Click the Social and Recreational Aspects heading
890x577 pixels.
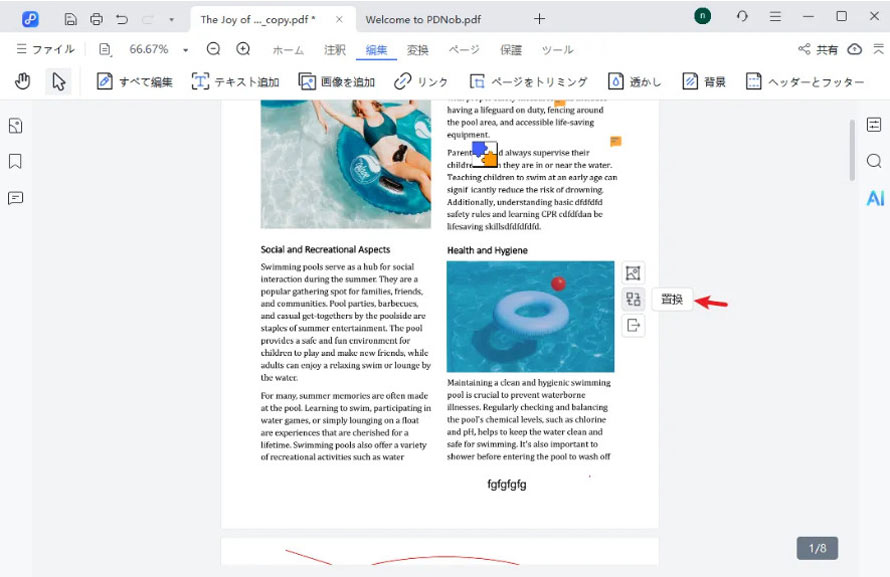(325, 249)
